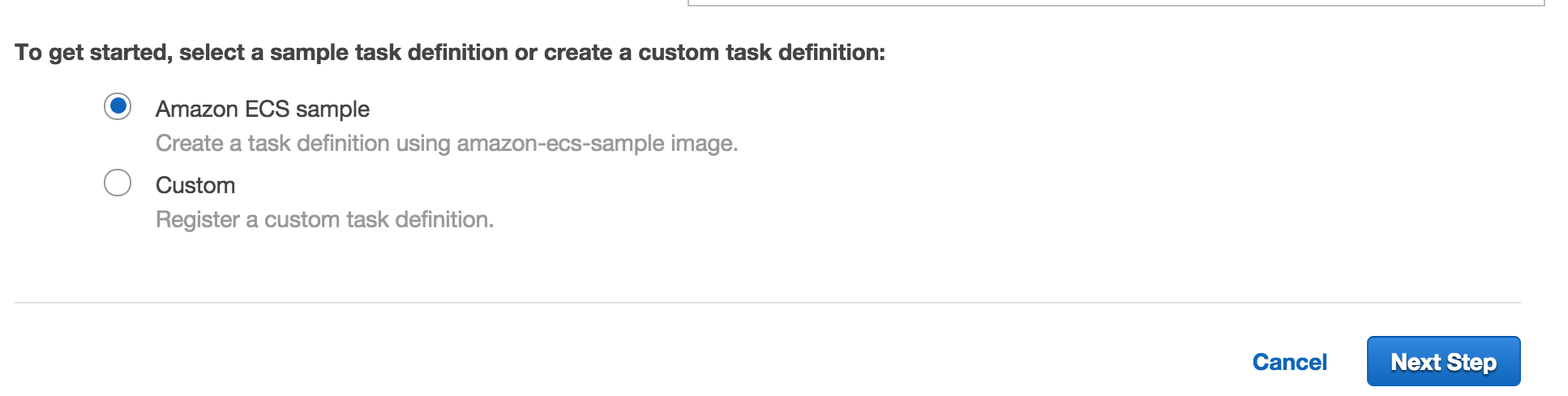Click the amazon-ecs-sample image description text
The height and width of the screenshot is (396, 1568).
click(x=446, y=144)
